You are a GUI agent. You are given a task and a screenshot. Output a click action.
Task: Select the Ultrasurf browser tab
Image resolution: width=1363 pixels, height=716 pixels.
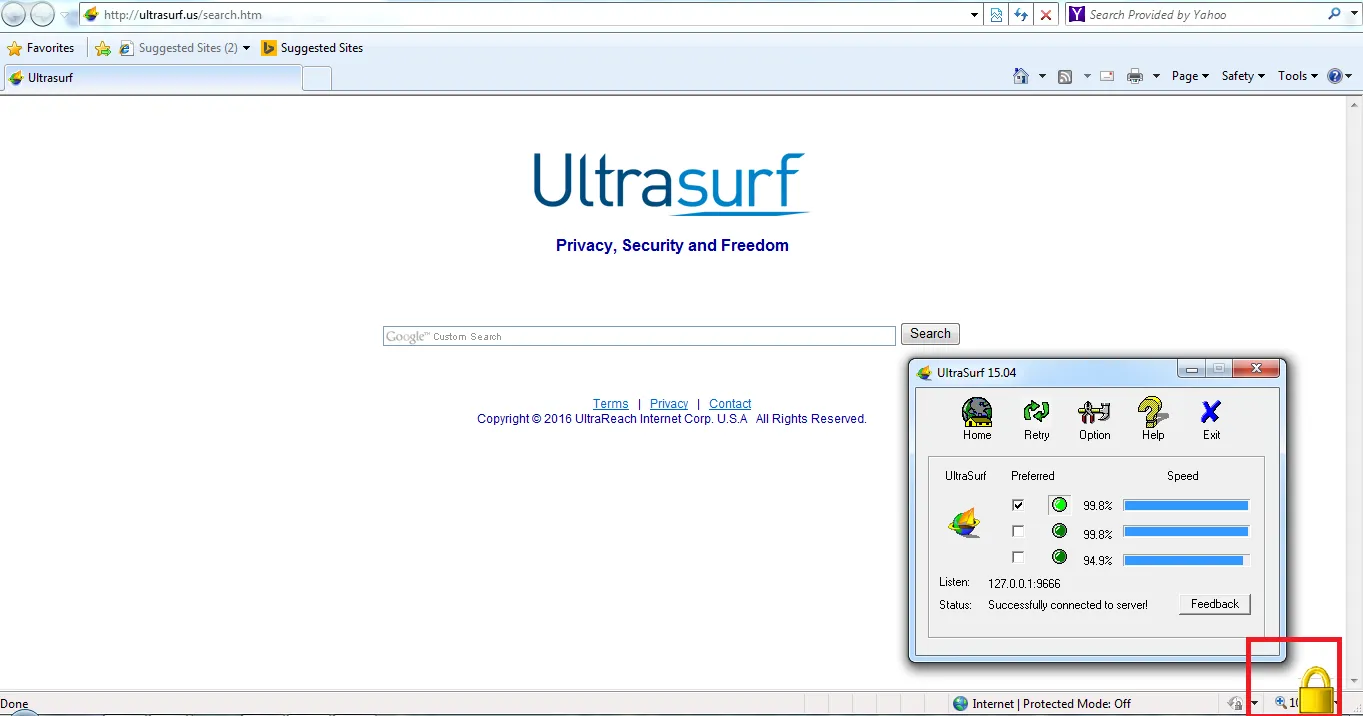(x=152, y=78)
